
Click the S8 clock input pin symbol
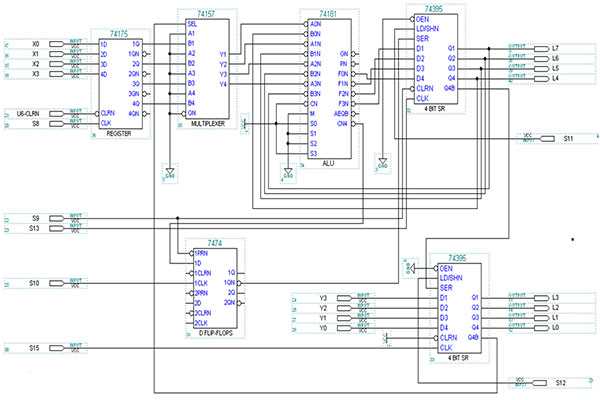click(57, 124)
